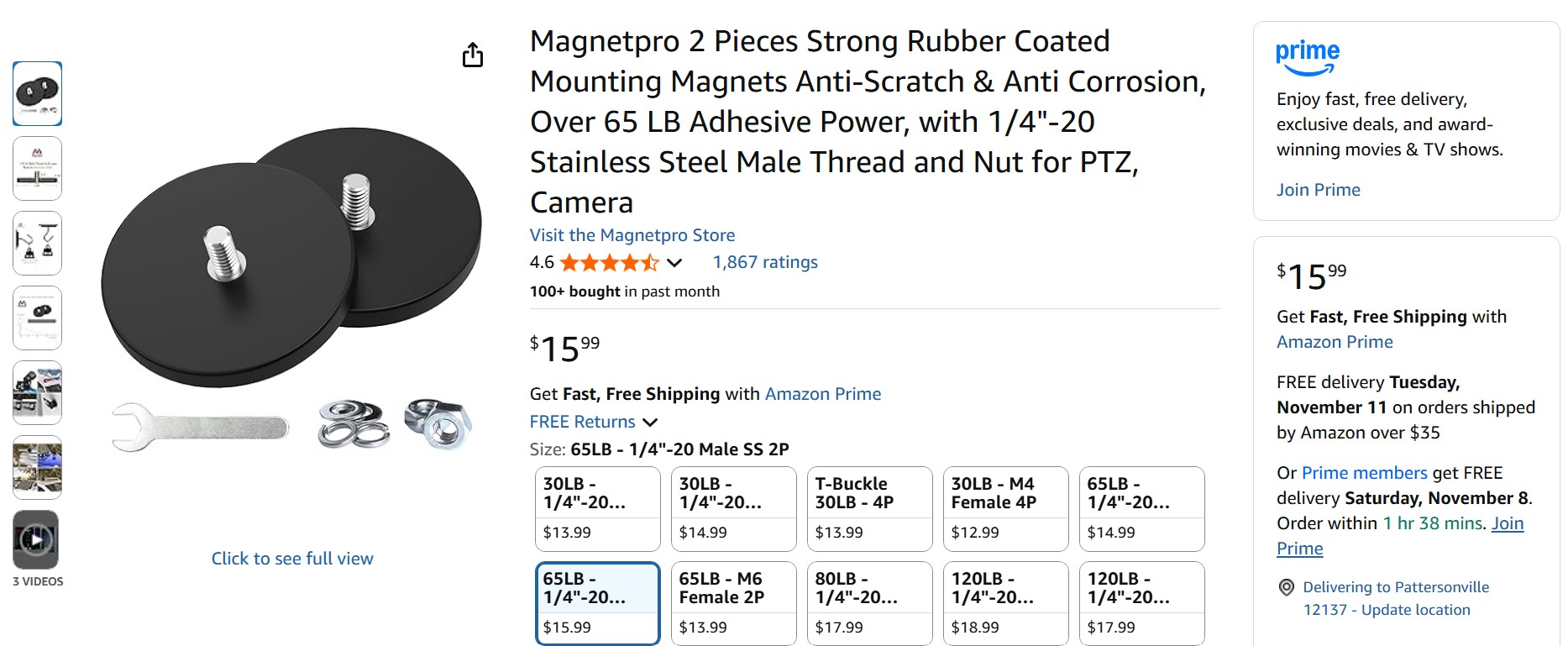Select the first product image thumbnail
The image size is (1568, 646).
click(x=38, y=93)
